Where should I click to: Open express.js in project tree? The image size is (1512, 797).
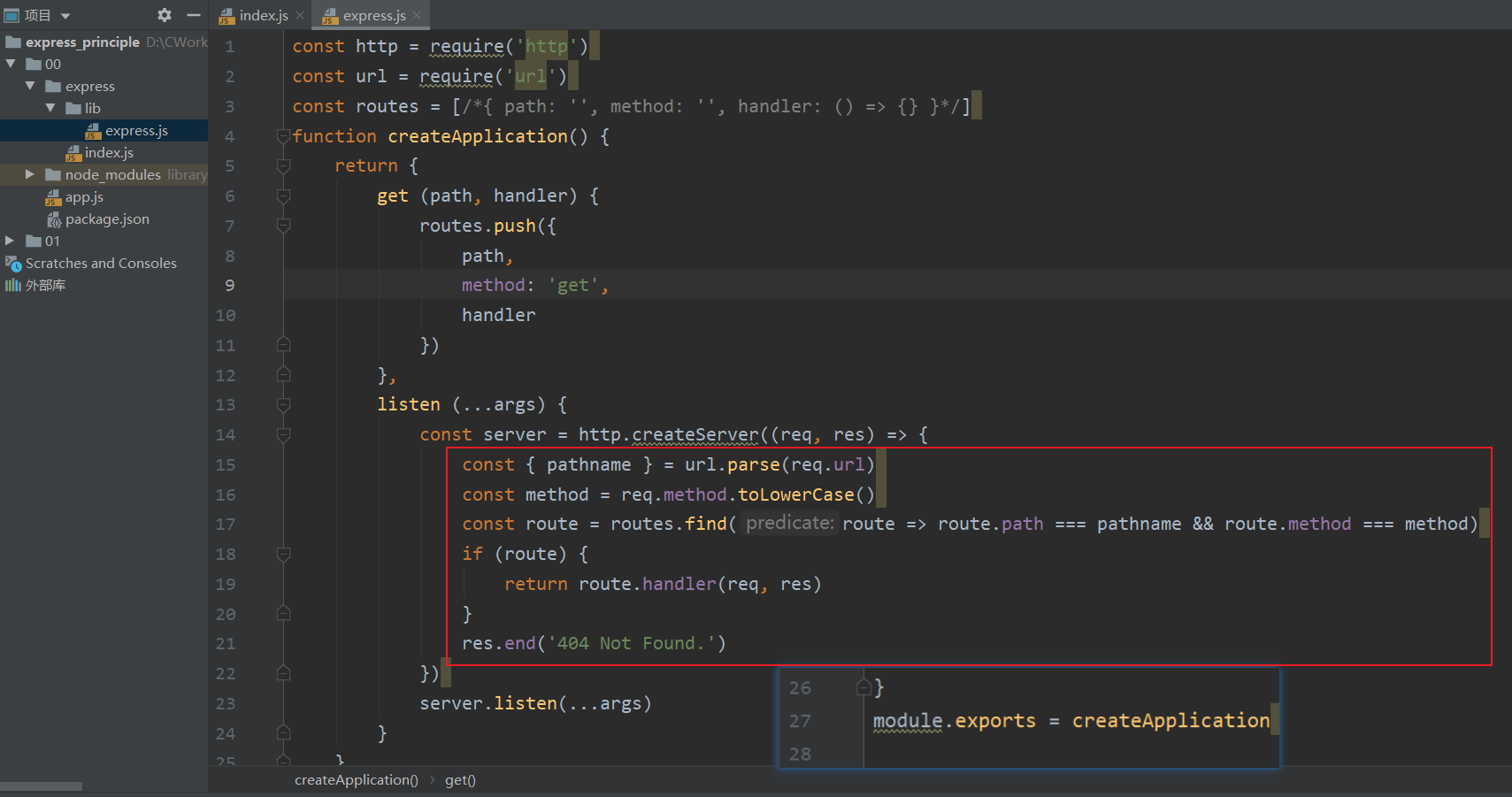(x=136, y=130)
